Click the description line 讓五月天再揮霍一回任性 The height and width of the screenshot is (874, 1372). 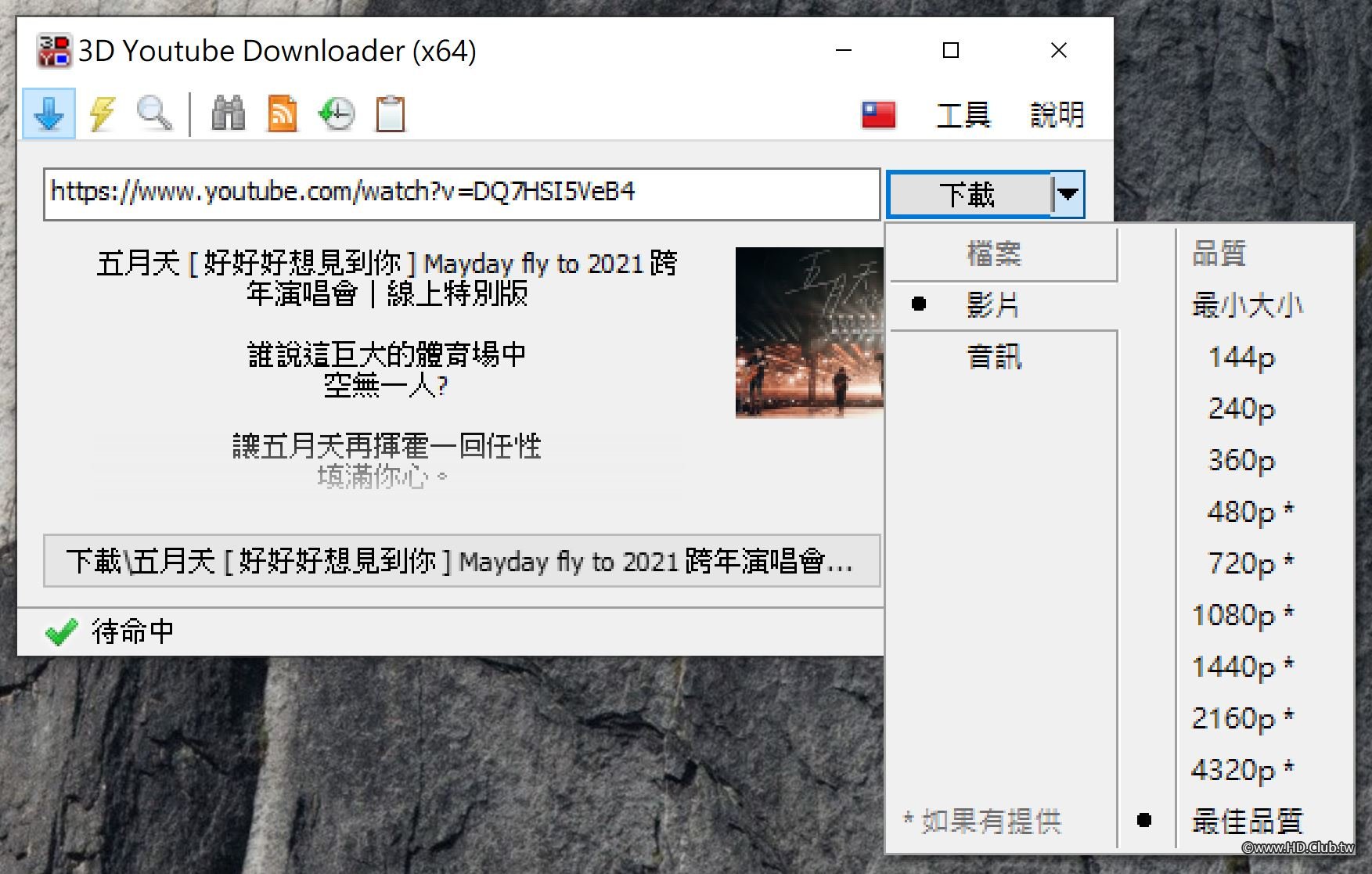click(x=387, y=446)
